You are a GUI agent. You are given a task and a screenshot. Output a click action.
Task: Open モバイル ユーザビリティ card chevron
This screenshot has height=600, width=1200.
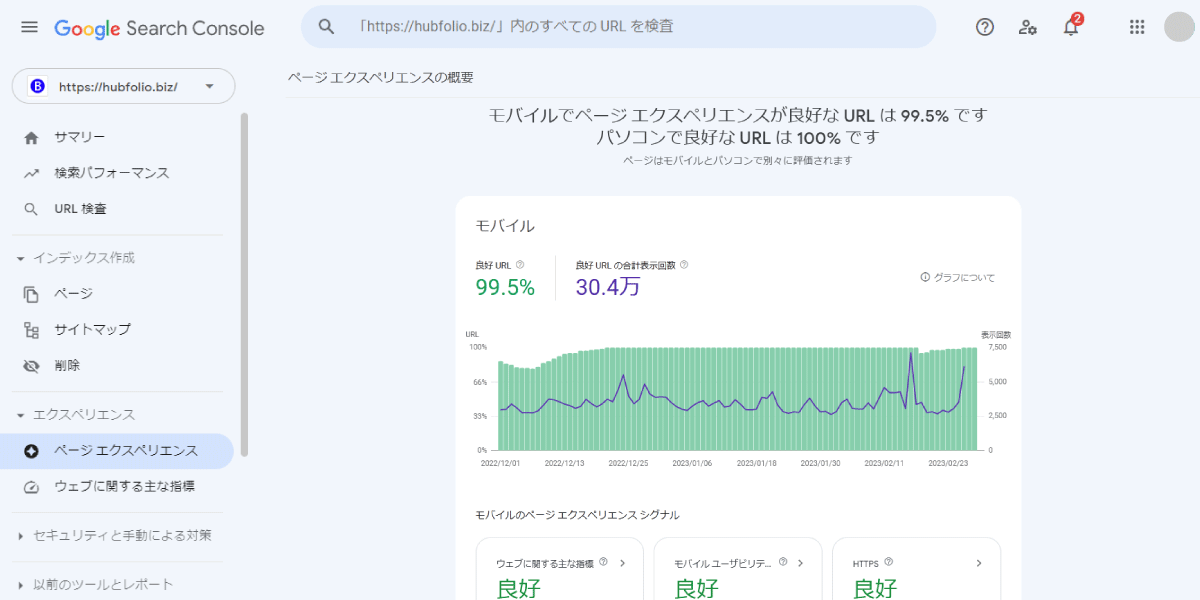pyautogui.click(x=801, y=563)
